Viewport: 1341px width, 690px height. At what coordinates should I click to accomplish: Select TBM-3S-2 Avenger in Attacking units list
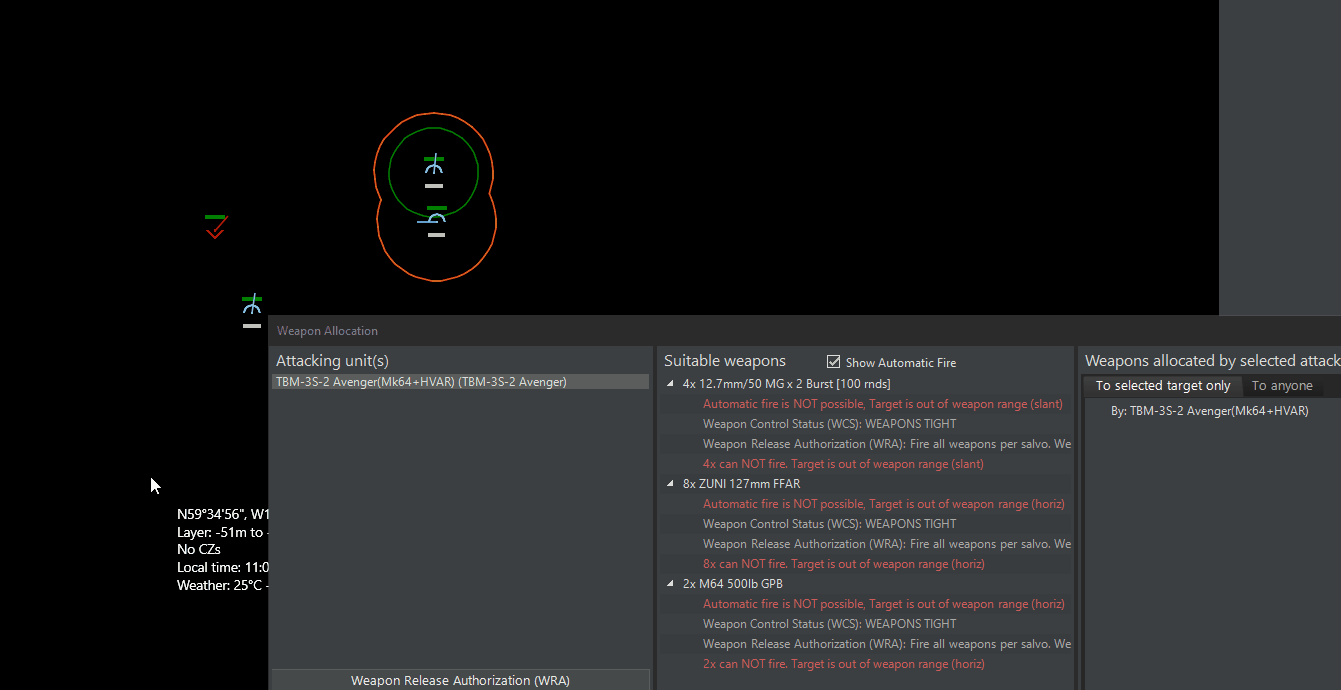460,382
